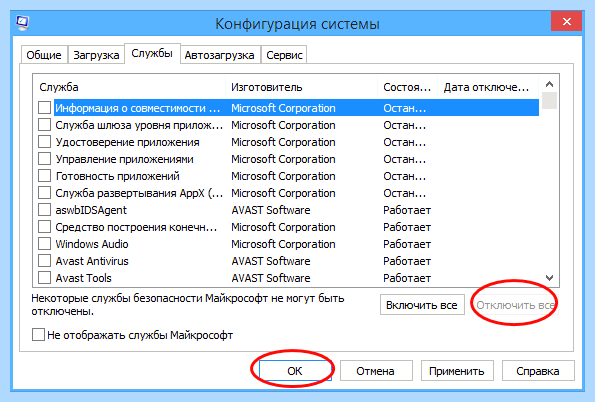Select the Avast Antivirus service name
The image size is (595, 402).
tap(92, 261)
